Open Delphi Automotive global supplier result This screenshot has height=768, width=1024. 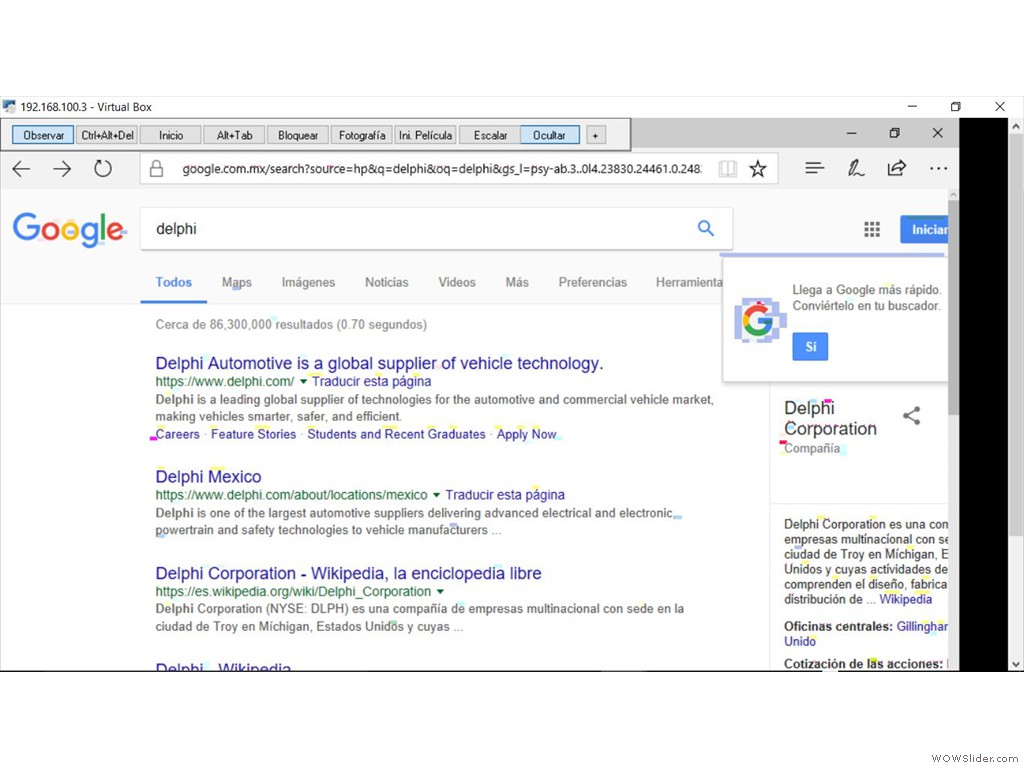[x=379, y=363]
